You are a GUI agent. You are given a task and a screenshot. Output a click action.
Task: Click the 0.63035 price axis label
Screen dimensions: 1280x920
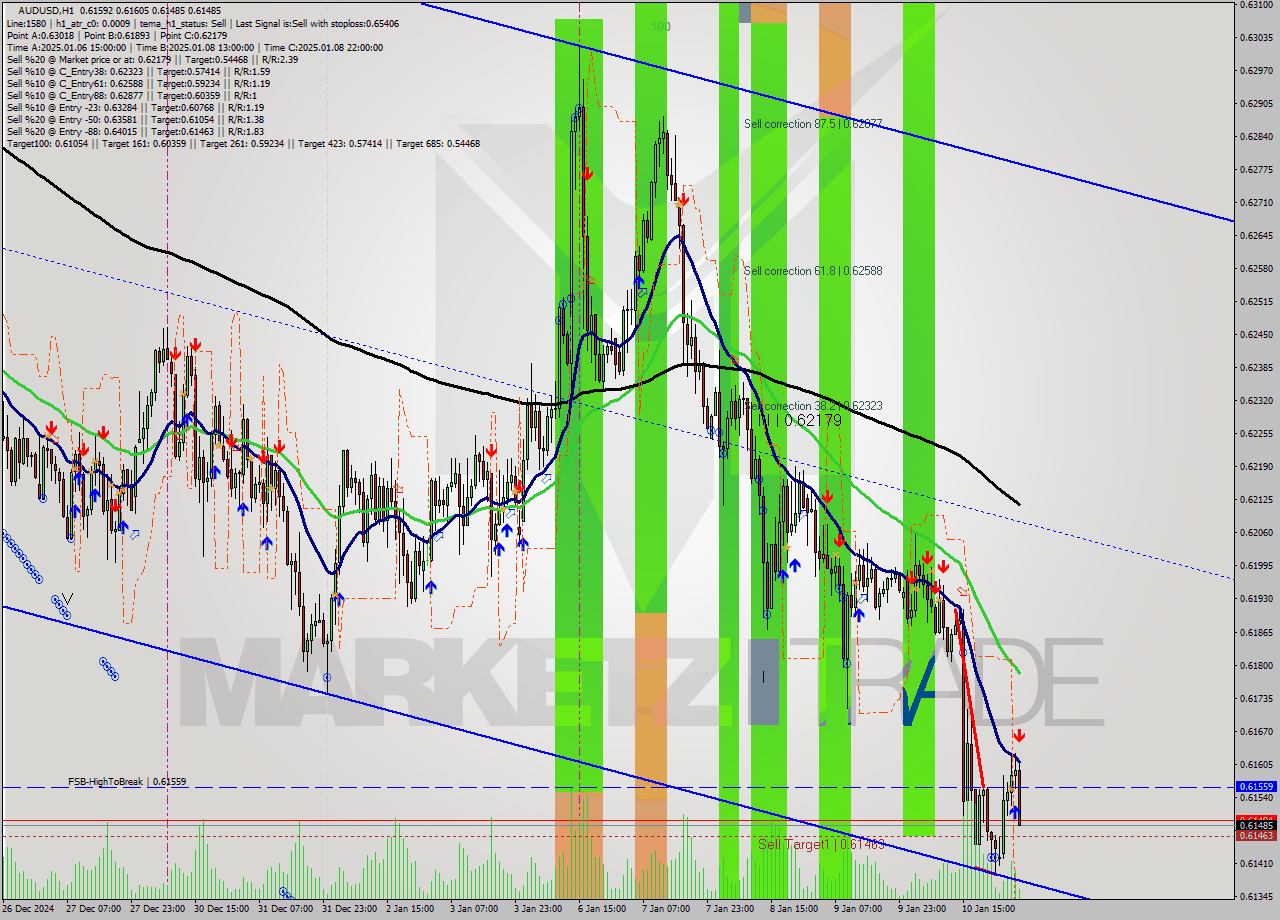(1255, 38)
